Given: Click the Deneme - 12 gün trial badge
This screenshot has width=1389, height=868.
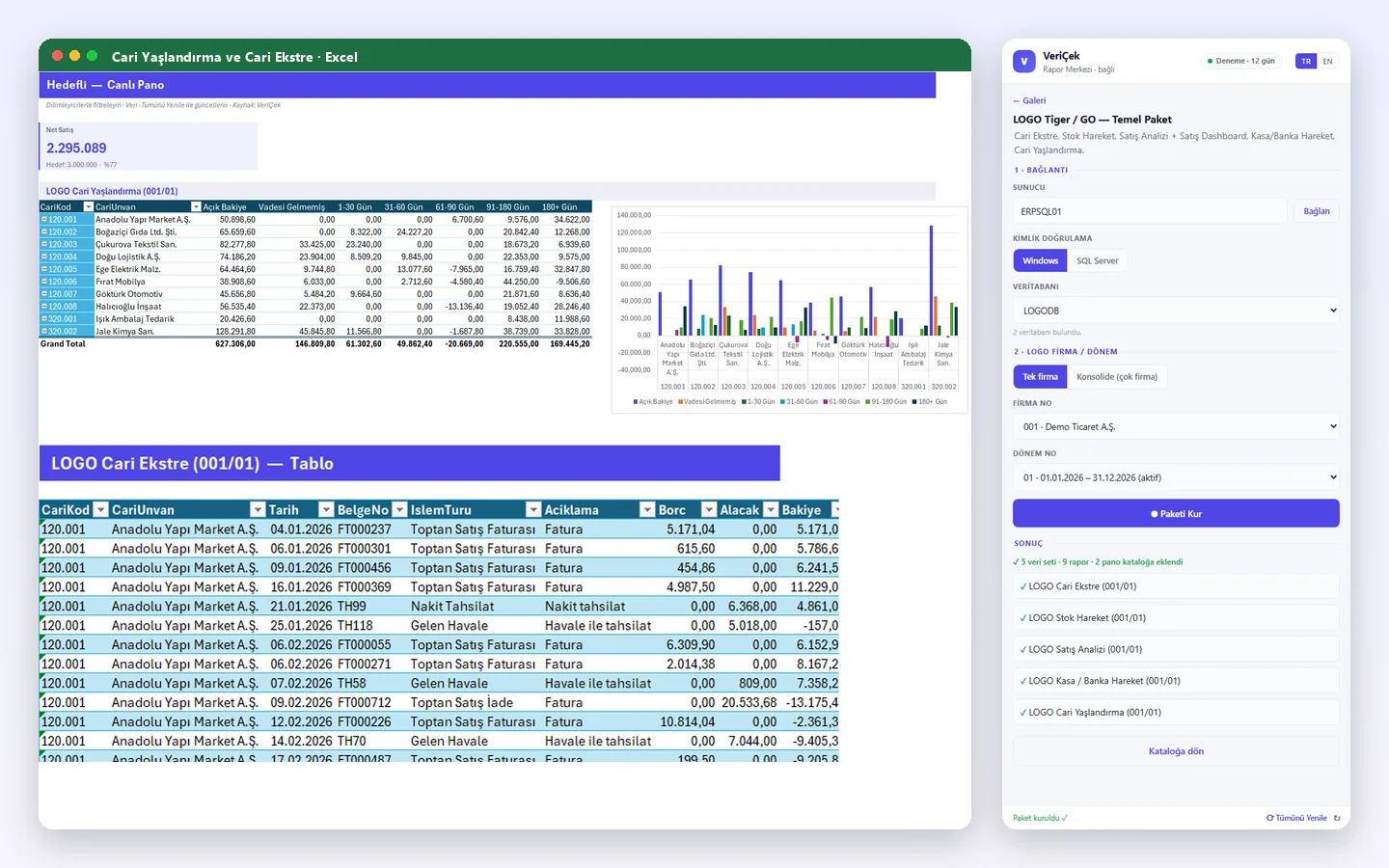Looking at the screenshot, I should [x=1240, y=61].
